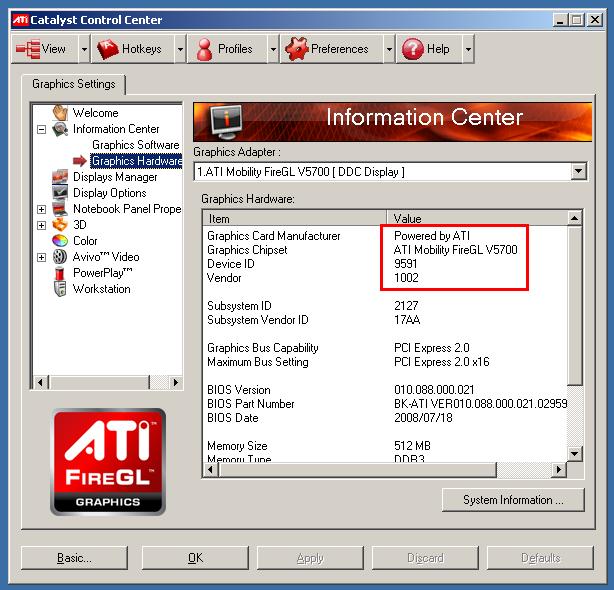Select Welcome in the tree
The width and height of the screenshot is (614, 590).
[x=96, y=113]
